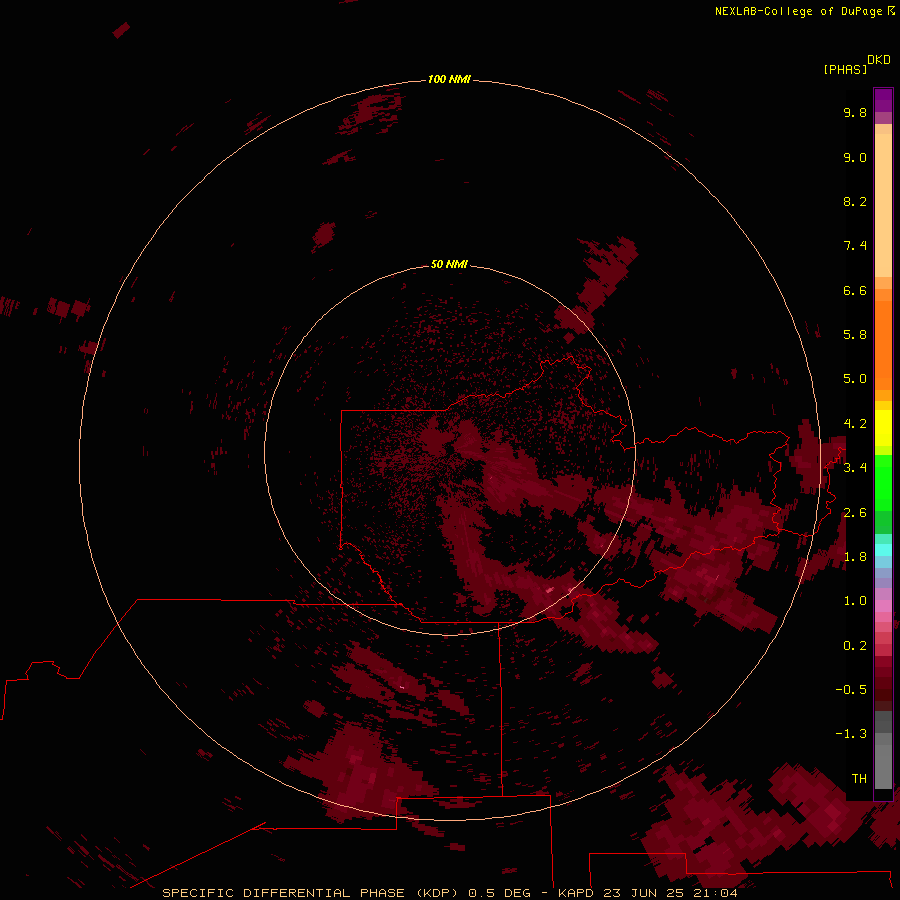The image size is (900, 900).
Task: Click the Specific Differential Phase KAPD caption
Action: click(449, 893)
